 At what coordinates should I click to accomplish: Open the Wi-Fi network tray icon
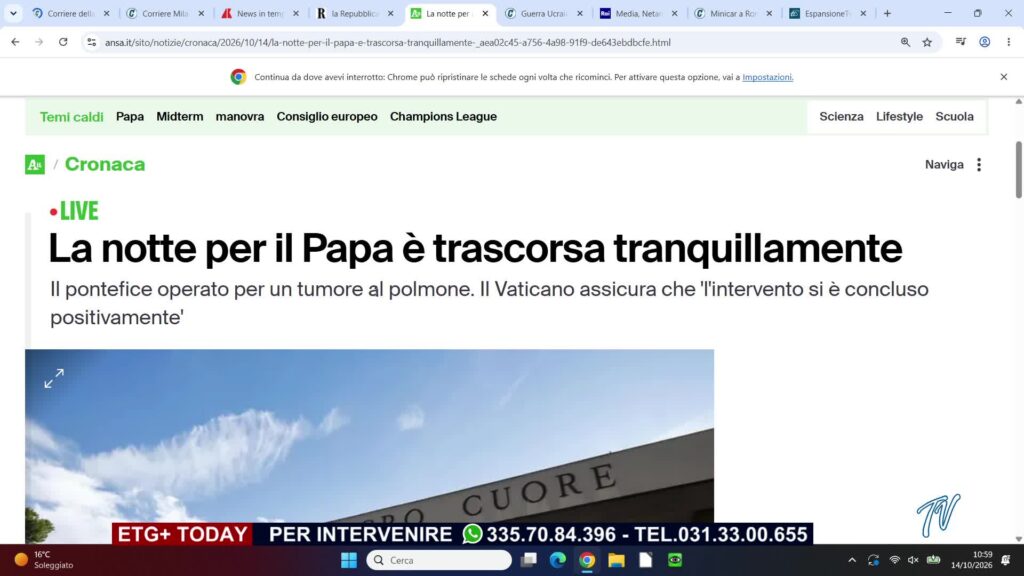(x=895, y=560)
